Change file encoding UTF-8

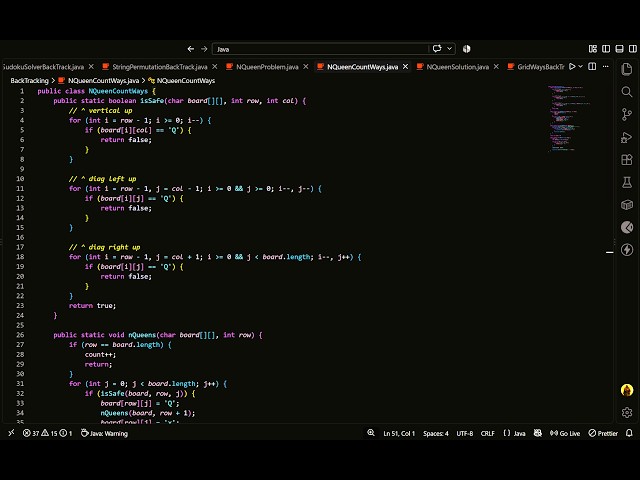(464, 433)
